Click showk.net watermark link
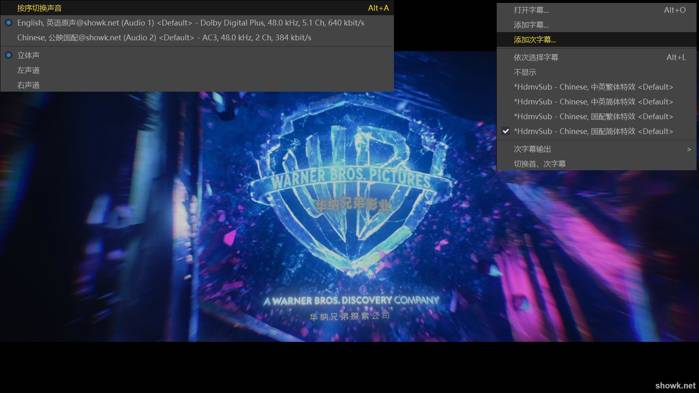This screenshot has height=393, width=699. tap(675, 386)
